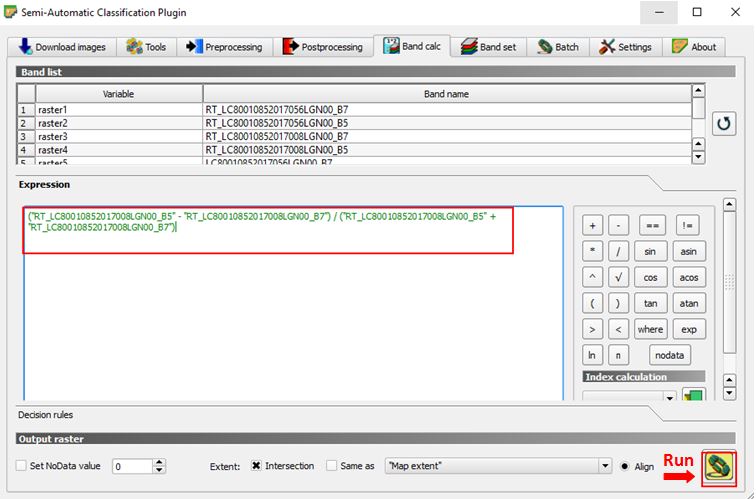Expand the Index calculation dropdown
This screenshot has width=756, height=499.
coord(668,397)
